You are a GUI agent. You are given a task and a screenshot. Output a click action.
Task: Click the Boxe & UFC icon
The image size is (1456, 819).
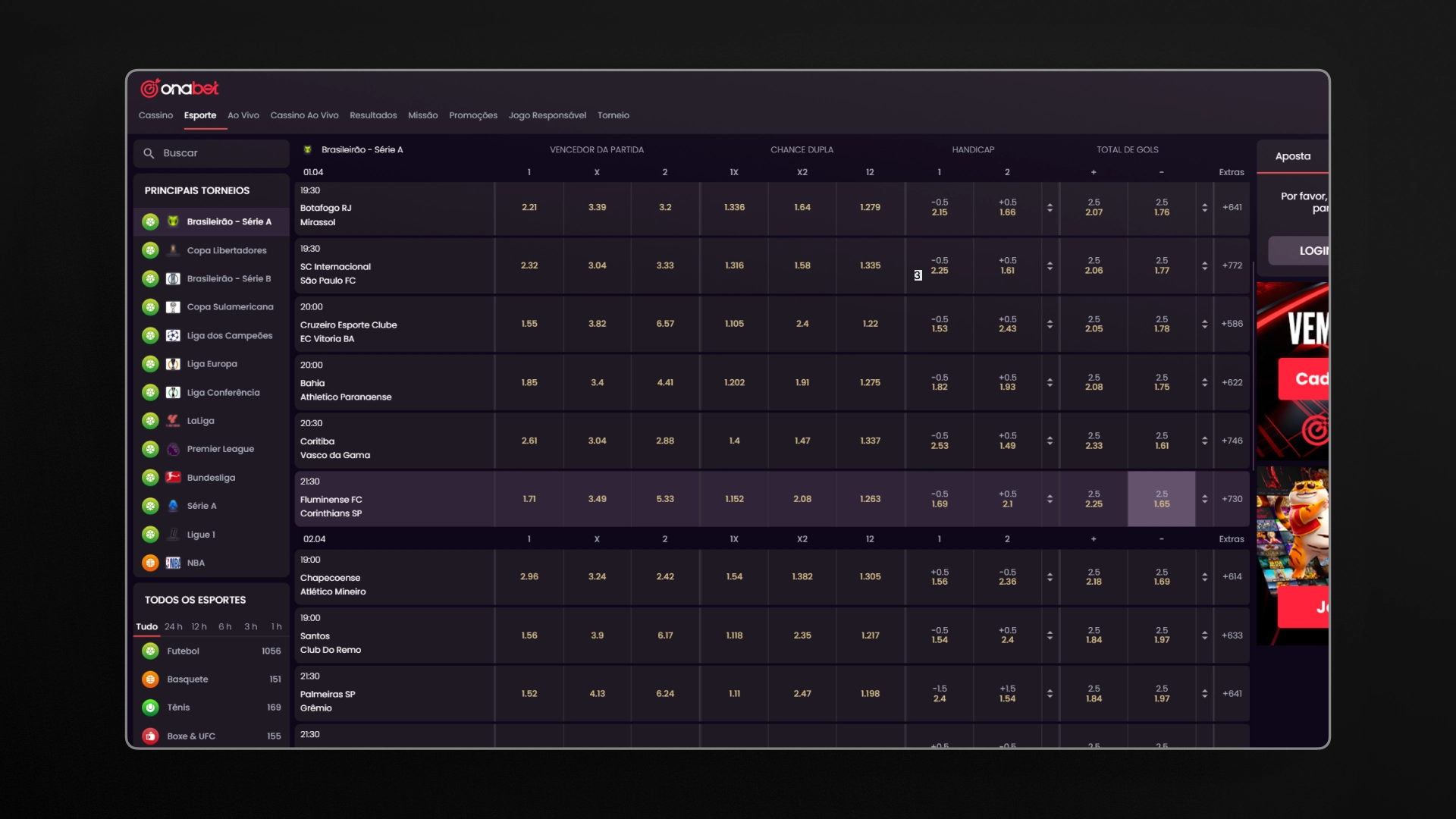(x=150, y=736)
